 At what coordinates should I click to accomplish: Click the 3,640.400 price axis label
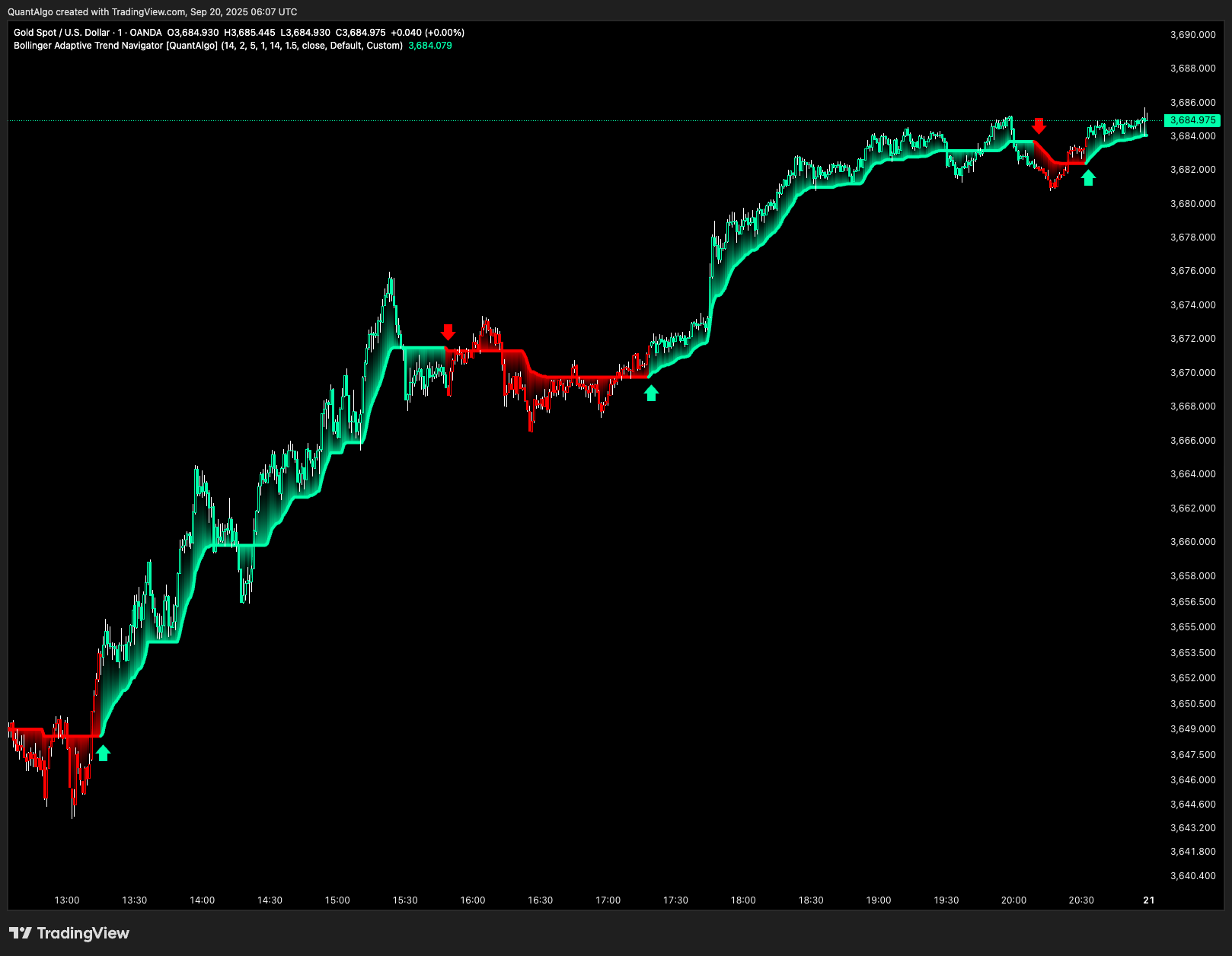click(x=1192, y=876)
